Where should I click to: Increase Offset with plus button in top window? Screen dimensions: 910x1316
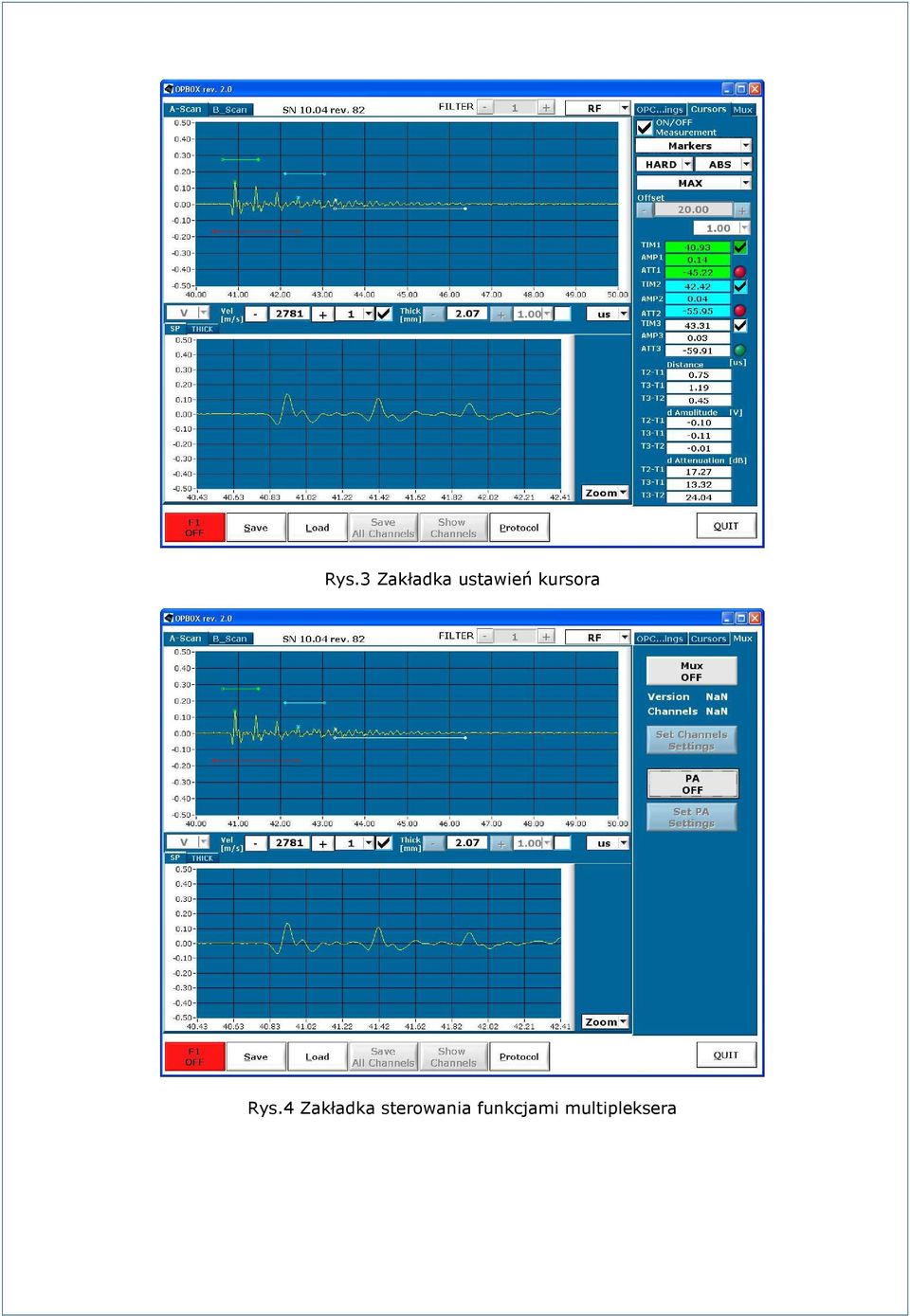pyautogui.click(x=741, y=209)
